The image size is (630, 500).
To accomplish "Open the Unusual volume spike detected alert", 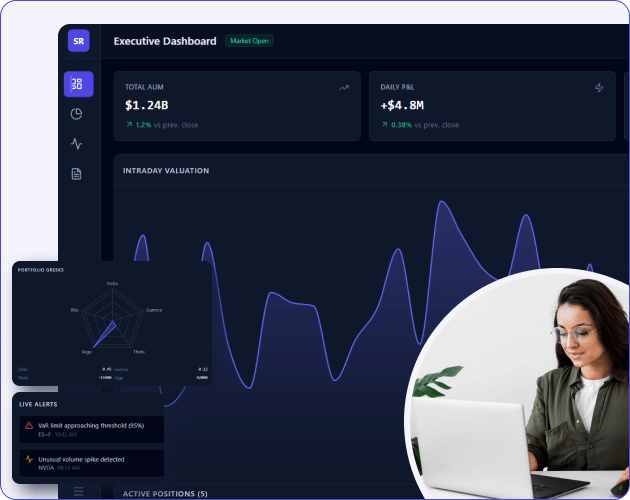I will click(x=92, y=463).
